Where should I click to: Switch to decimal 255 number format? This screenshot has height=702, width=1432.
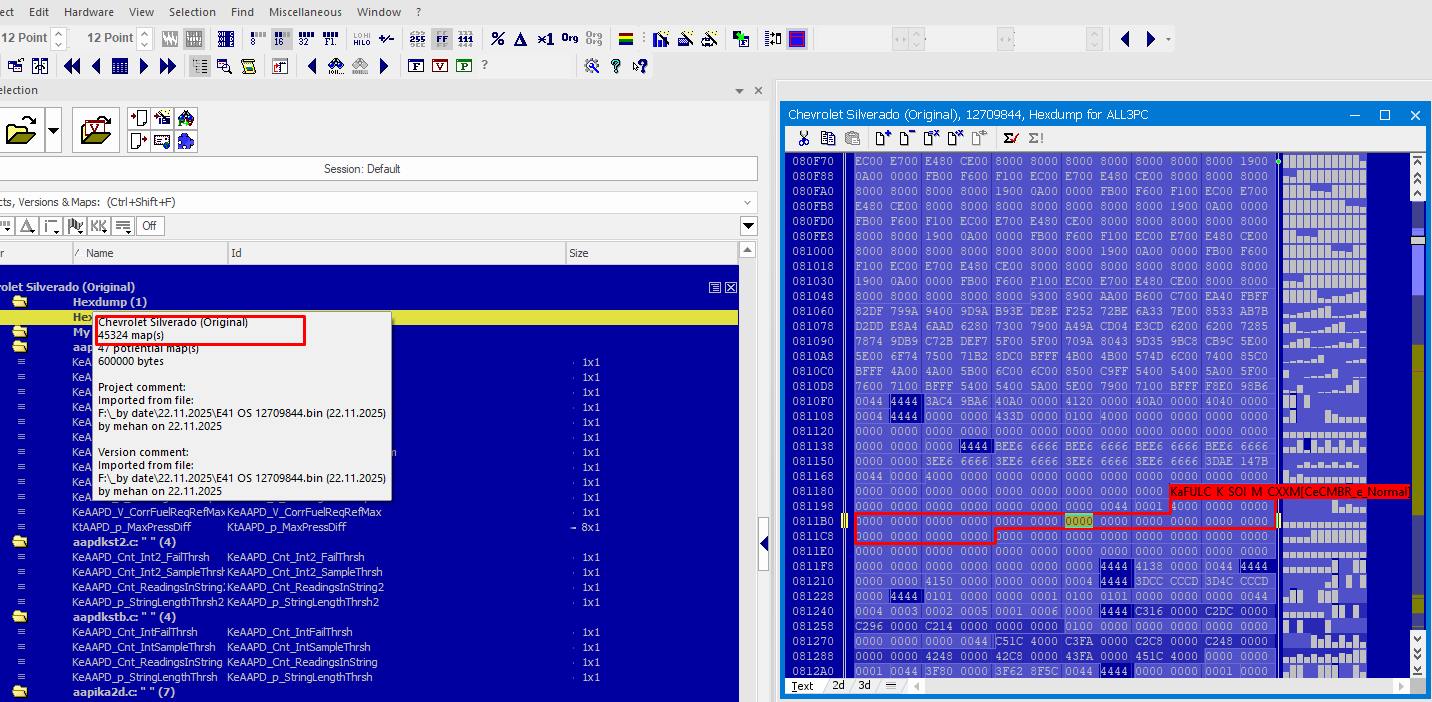(417, 39)
